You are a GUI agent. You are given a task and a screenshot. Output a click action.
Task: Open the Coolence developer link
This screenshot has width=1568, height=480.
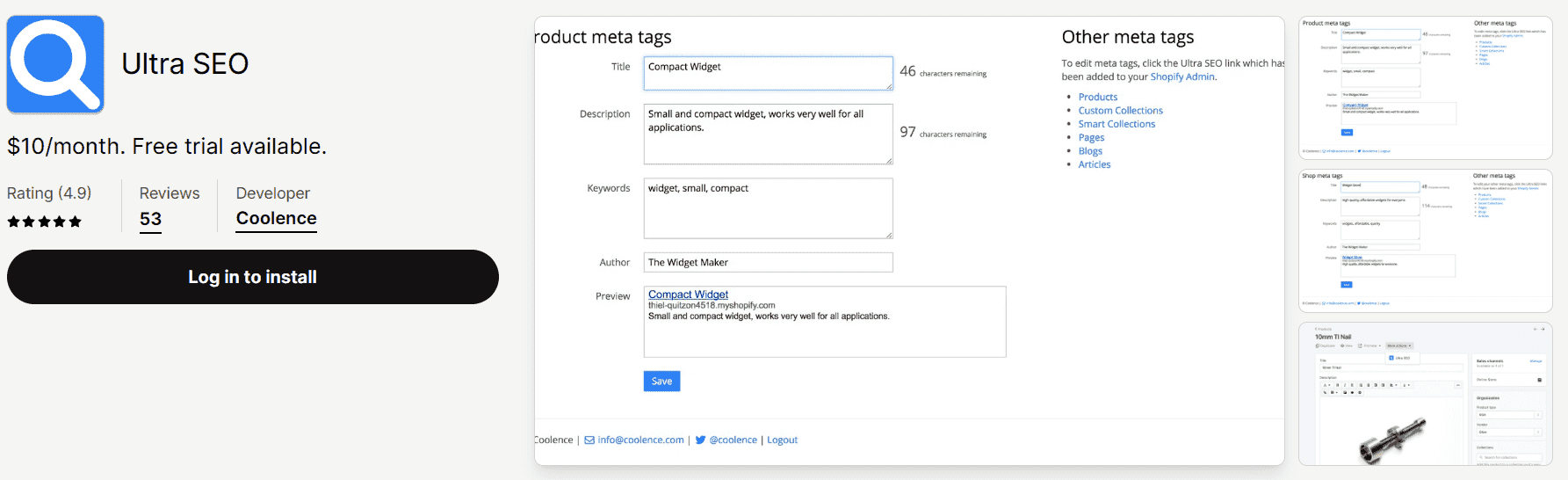click(276, 219)
